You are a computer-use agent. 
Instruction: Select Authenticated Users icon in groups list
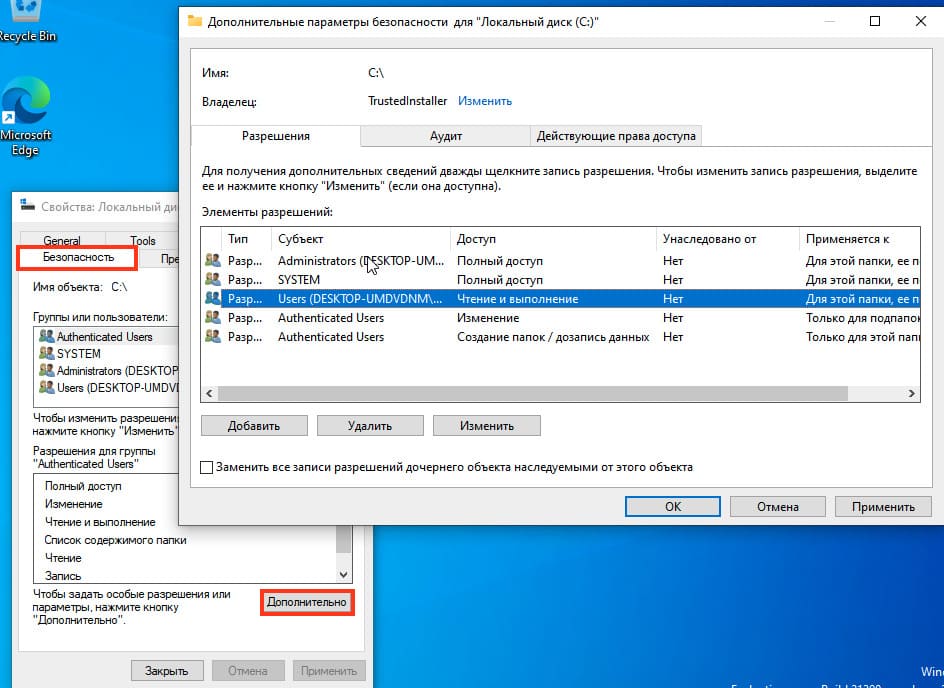pos(46,337)
